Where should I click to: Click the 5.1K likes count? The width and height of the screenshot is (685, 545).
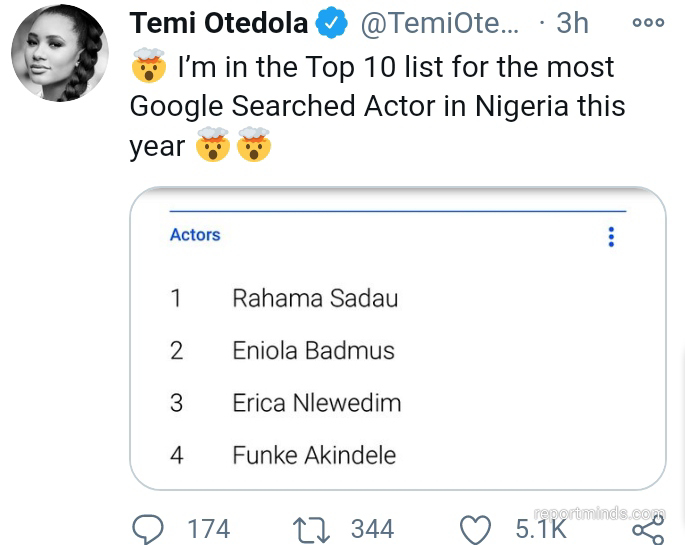click(541, 528)
